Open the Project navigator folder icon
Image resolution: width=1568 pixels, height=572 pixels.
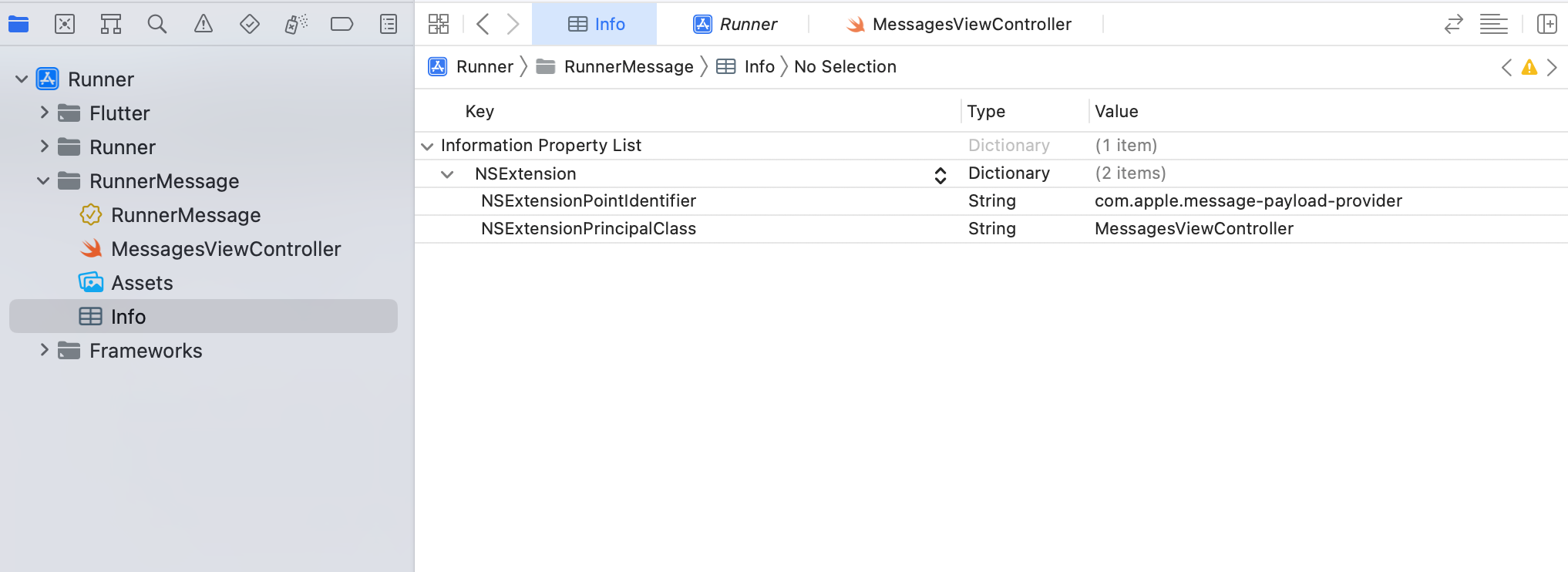pyautogui.click(x=19, y=25)
